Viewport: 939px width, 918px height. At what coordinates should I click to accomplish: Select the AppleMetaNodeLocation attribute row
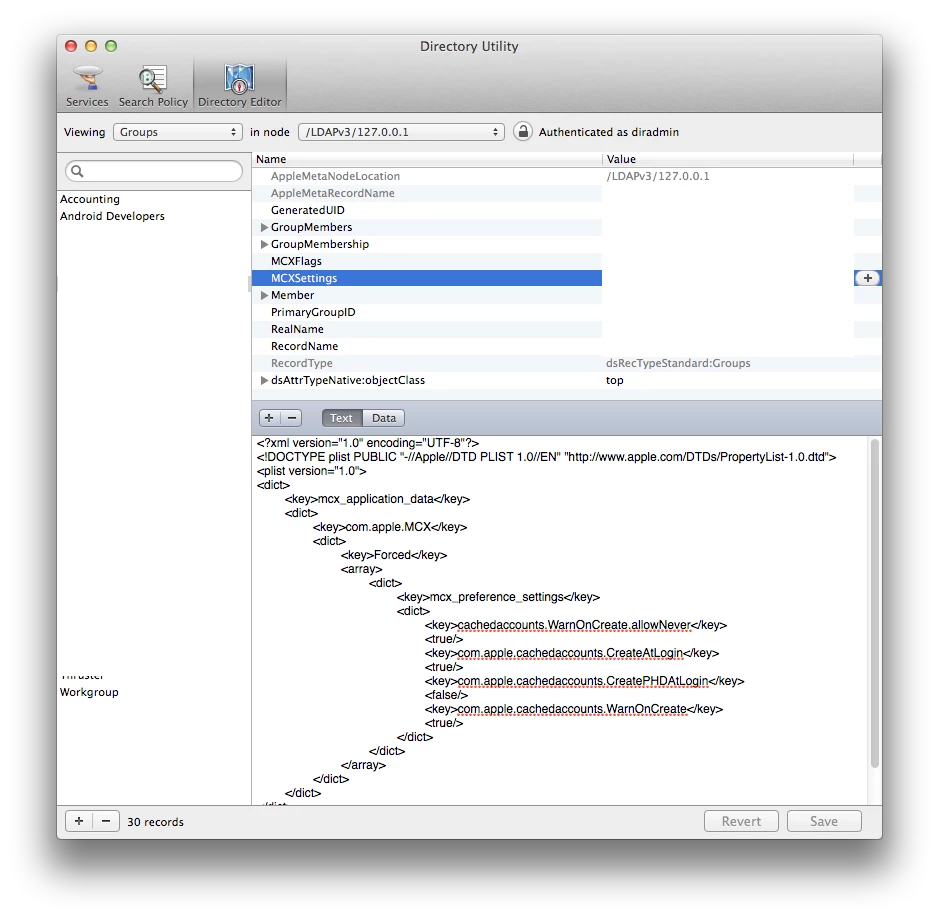(567, 176)
